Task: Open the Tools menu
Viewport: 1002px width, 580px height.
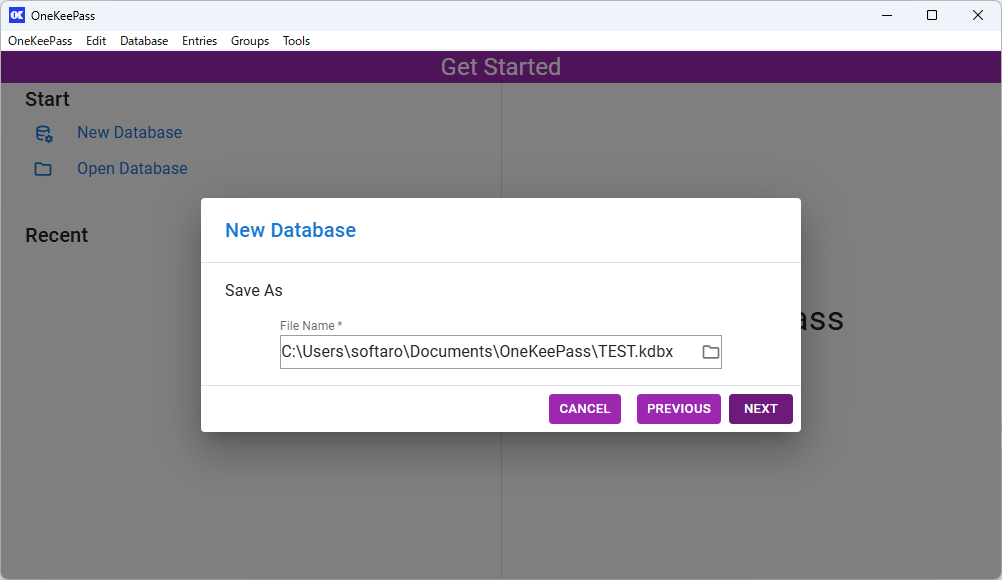Action: pos(296,41)
